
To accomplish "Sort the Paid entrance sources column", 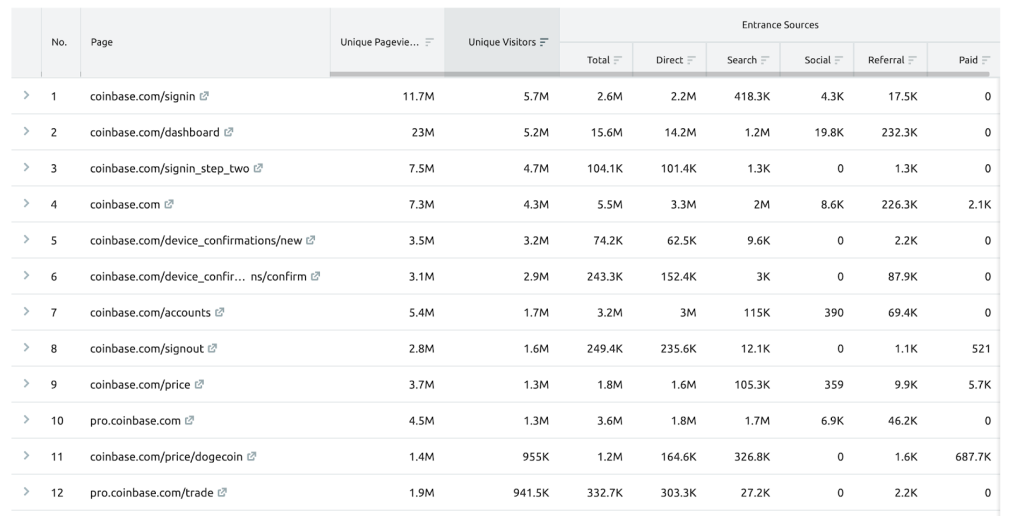I will click(x=986, y=60).
